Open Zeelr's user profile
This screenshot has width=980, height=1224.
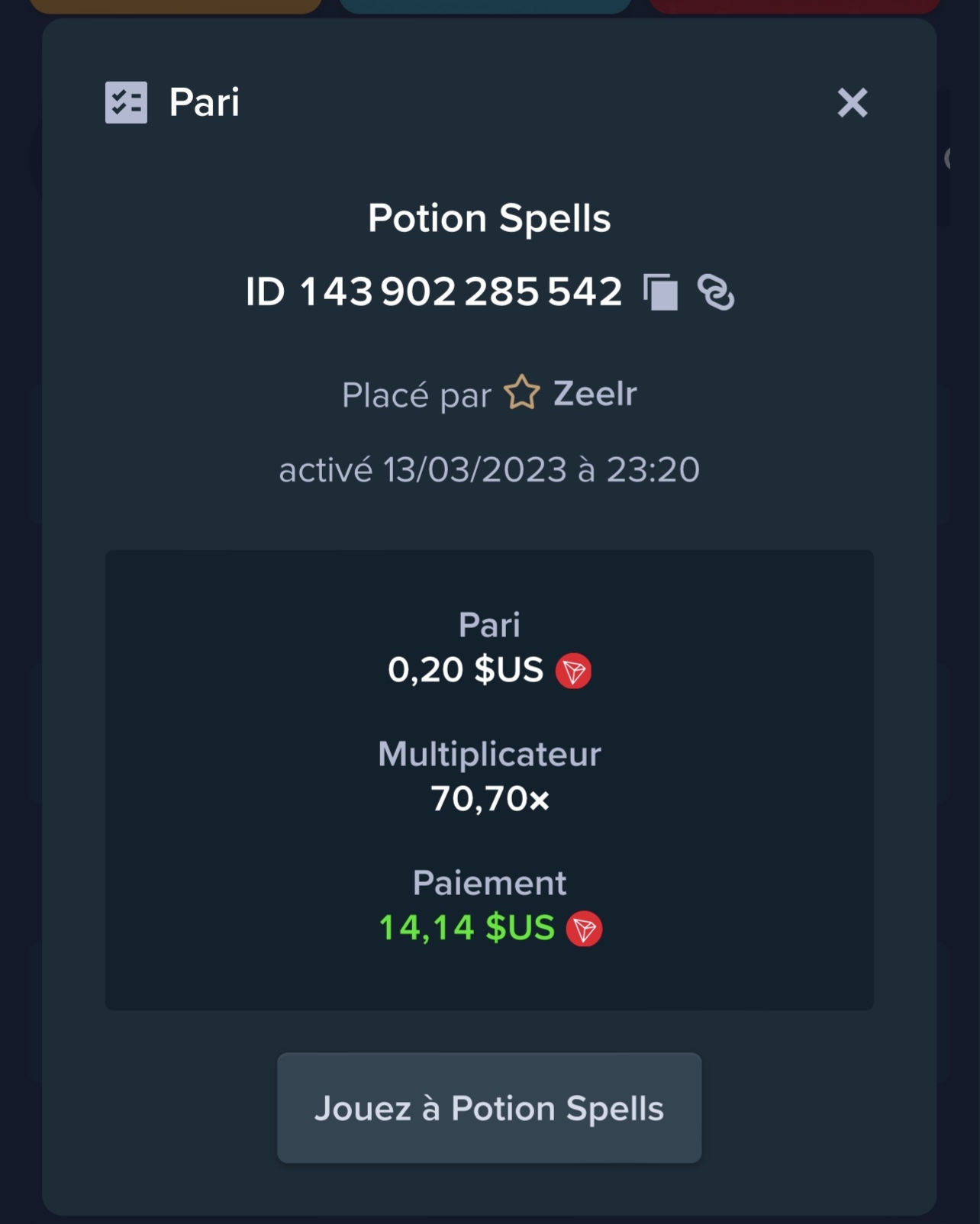(x=595, y=394)
